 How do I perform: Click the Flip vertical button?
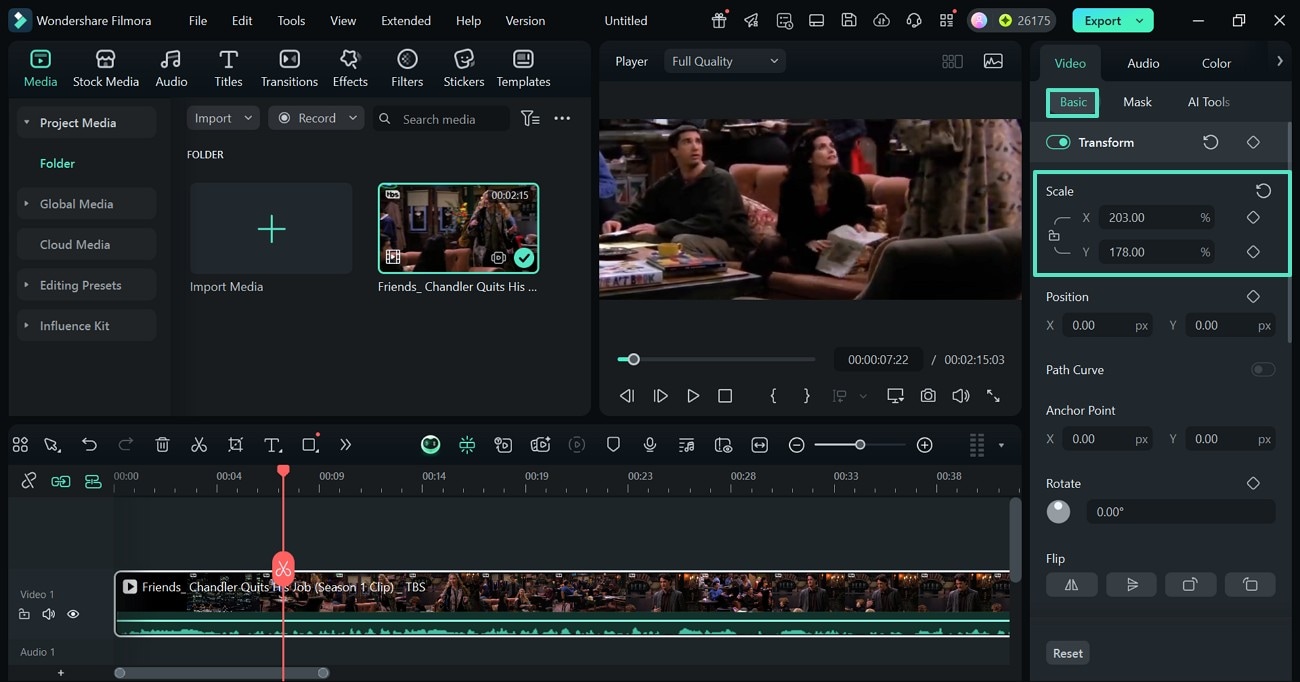pos(1131,585)
